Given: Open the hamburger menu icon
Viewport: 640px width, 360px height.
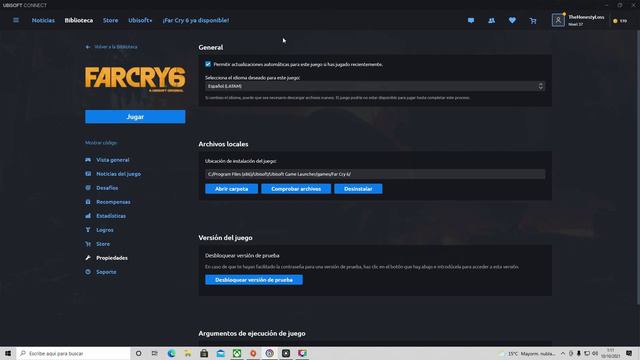Looking at the screenshot, I should point(16,20).
